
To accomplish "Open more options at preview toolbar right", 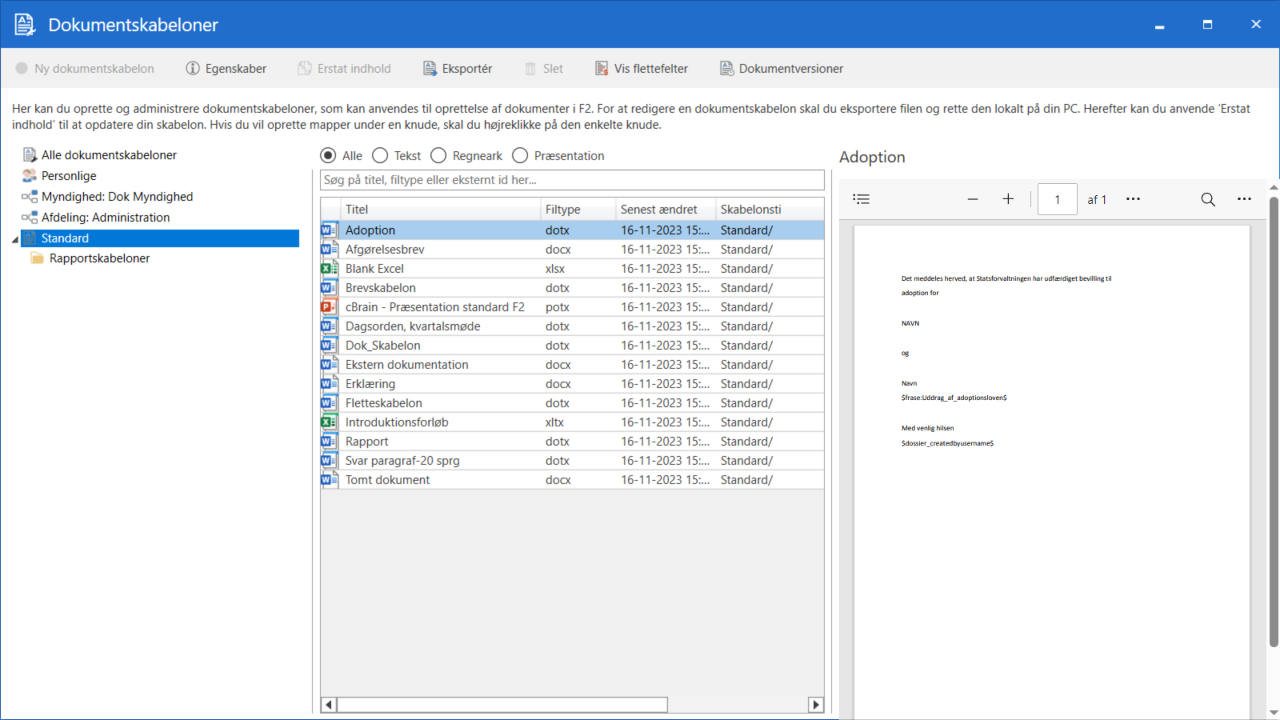I will pos(1244,199).
